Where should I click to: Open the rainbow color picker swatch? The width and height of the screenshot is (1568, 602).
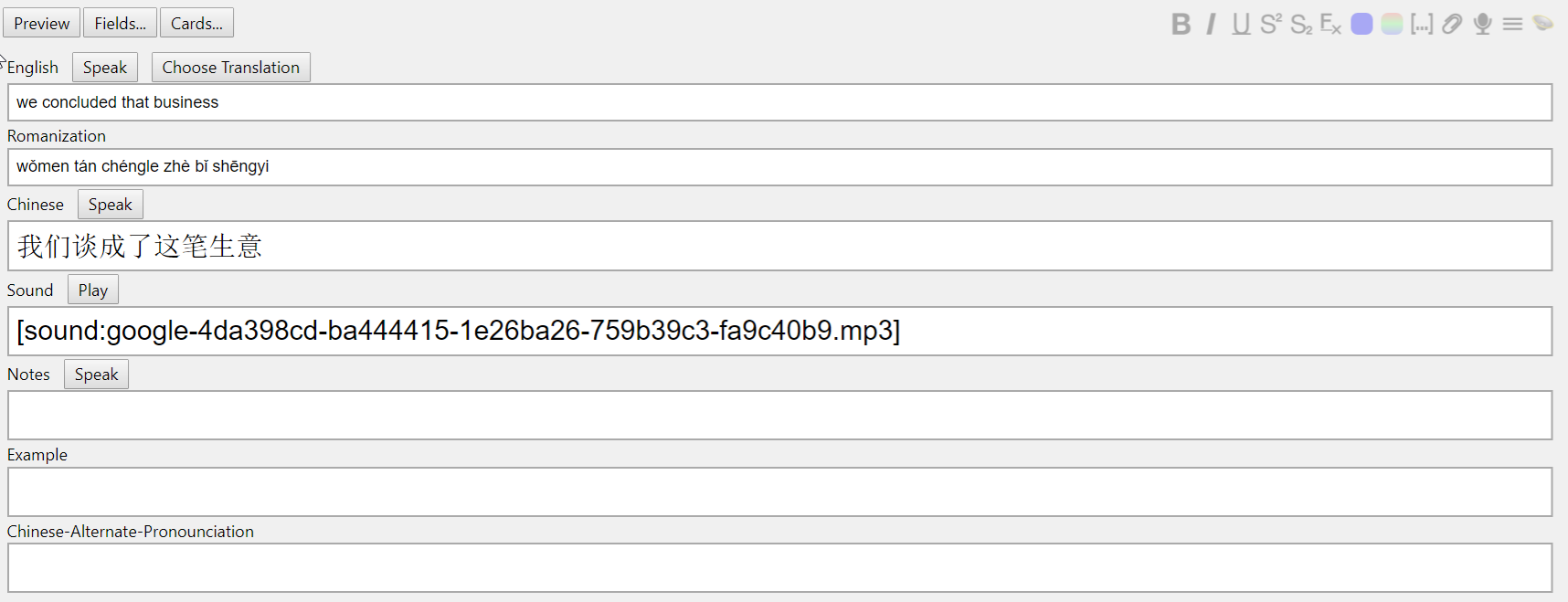point(1392,24)
